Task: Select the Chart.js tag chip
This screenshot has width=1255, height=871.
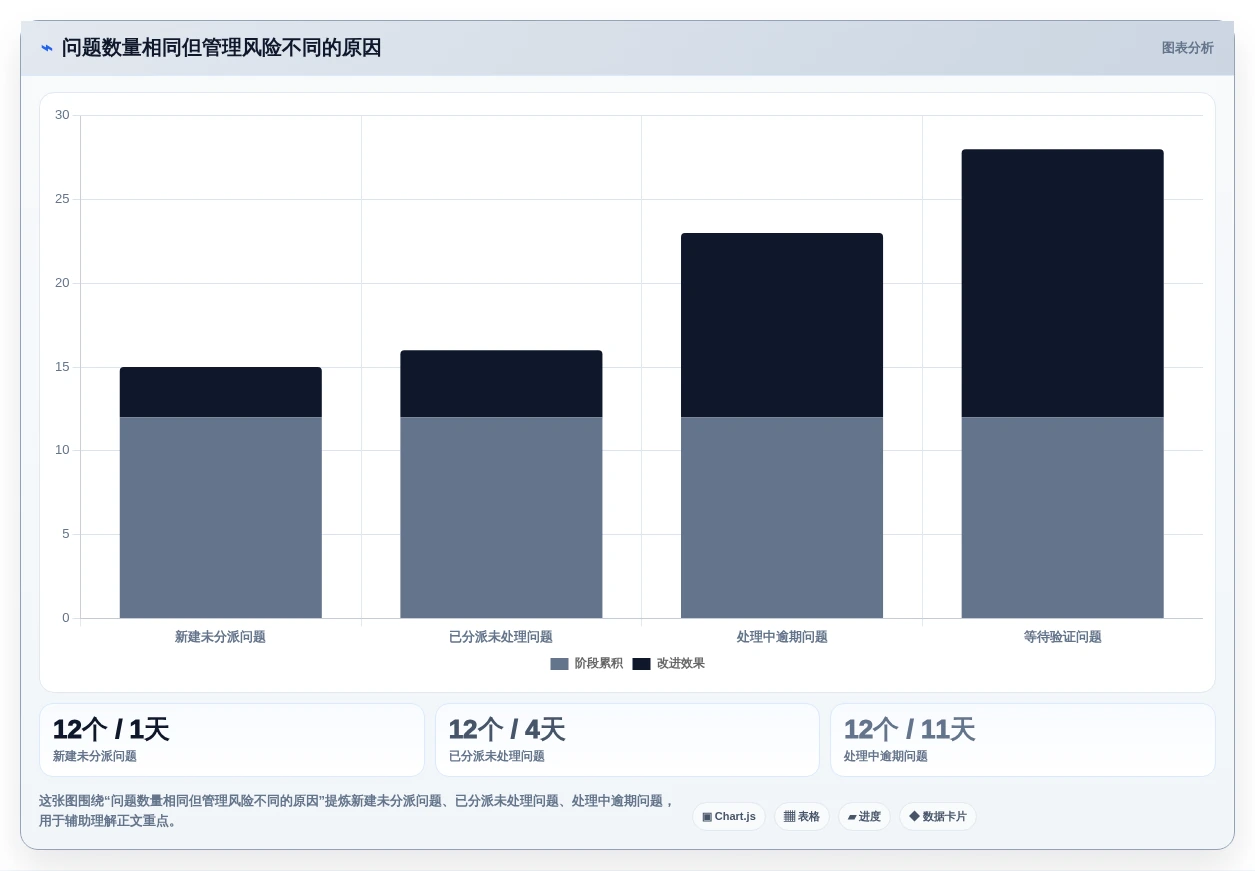Action: click(729, 817)
